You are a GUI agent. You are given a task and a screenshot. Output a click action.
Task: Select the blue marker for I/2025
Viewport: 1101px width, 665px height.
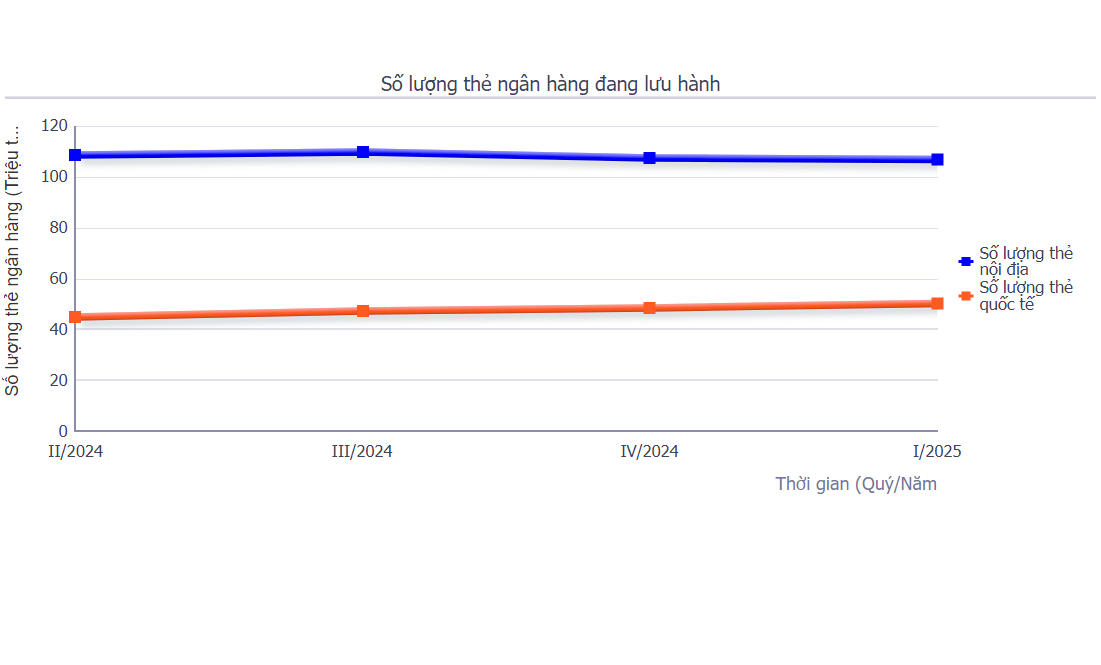point(937,159)
